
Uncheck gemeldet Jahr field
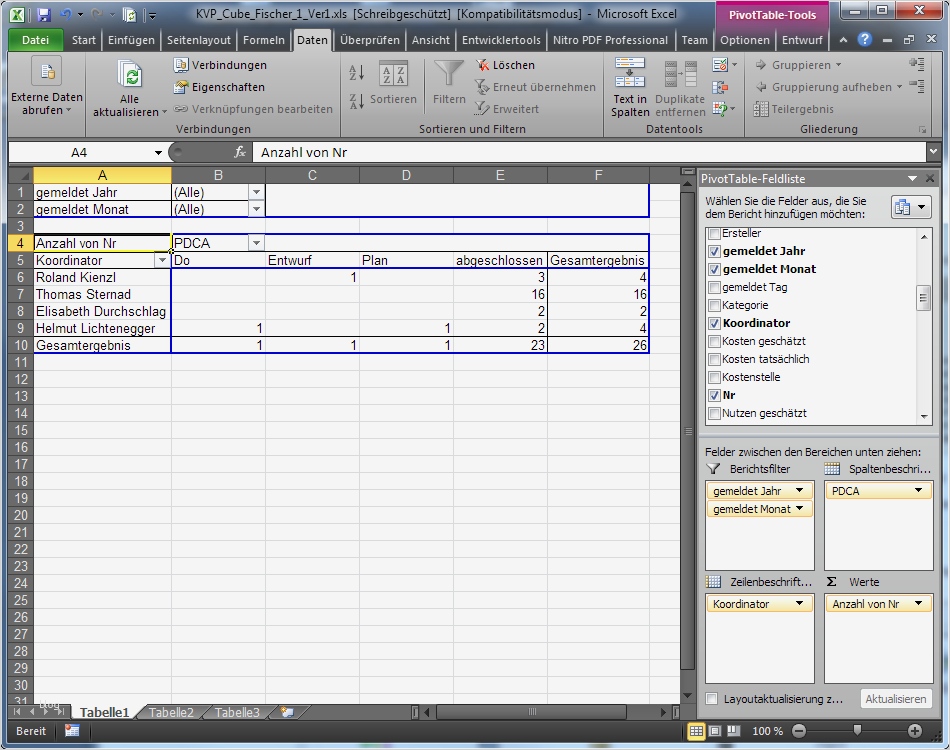714,251
